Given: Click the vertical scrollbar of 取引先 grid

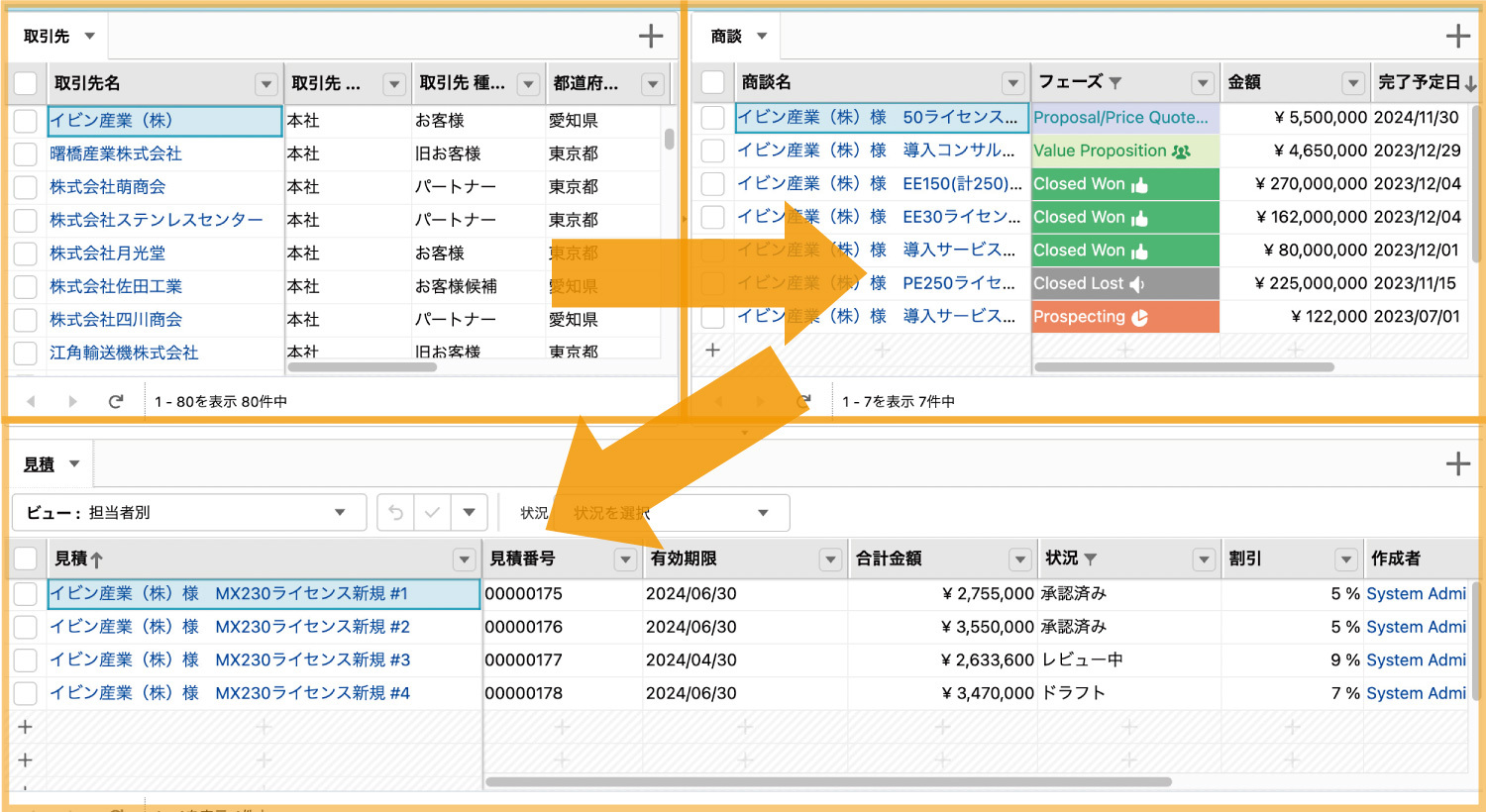Looking at the screenshot, I should click(x=670, y=139).
